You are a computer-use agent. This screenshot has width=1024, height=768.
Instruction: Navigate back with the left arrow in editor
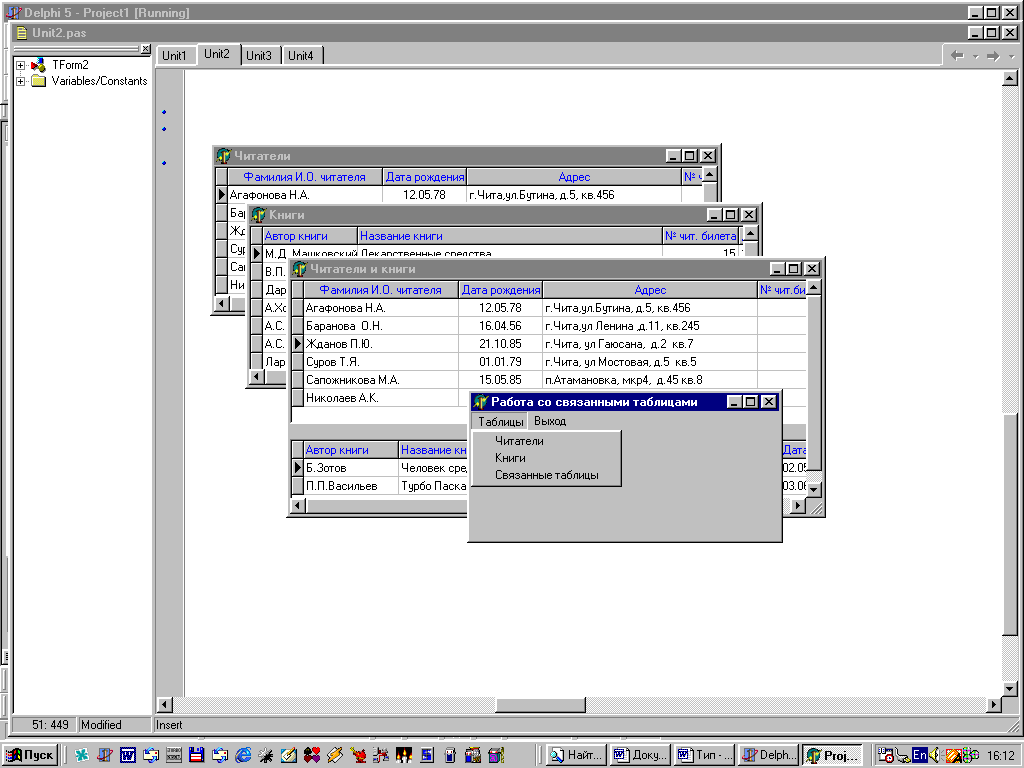point(957,56)
